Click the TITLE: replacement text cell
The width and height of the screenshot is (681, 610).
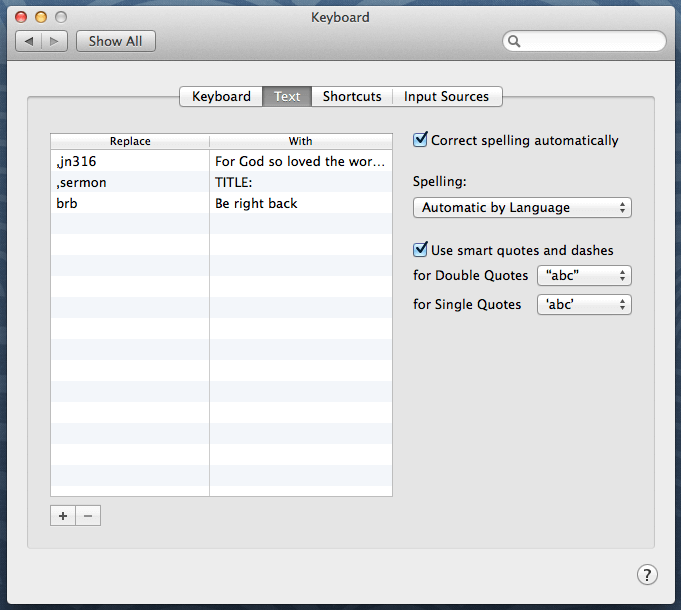coord(300,182)
